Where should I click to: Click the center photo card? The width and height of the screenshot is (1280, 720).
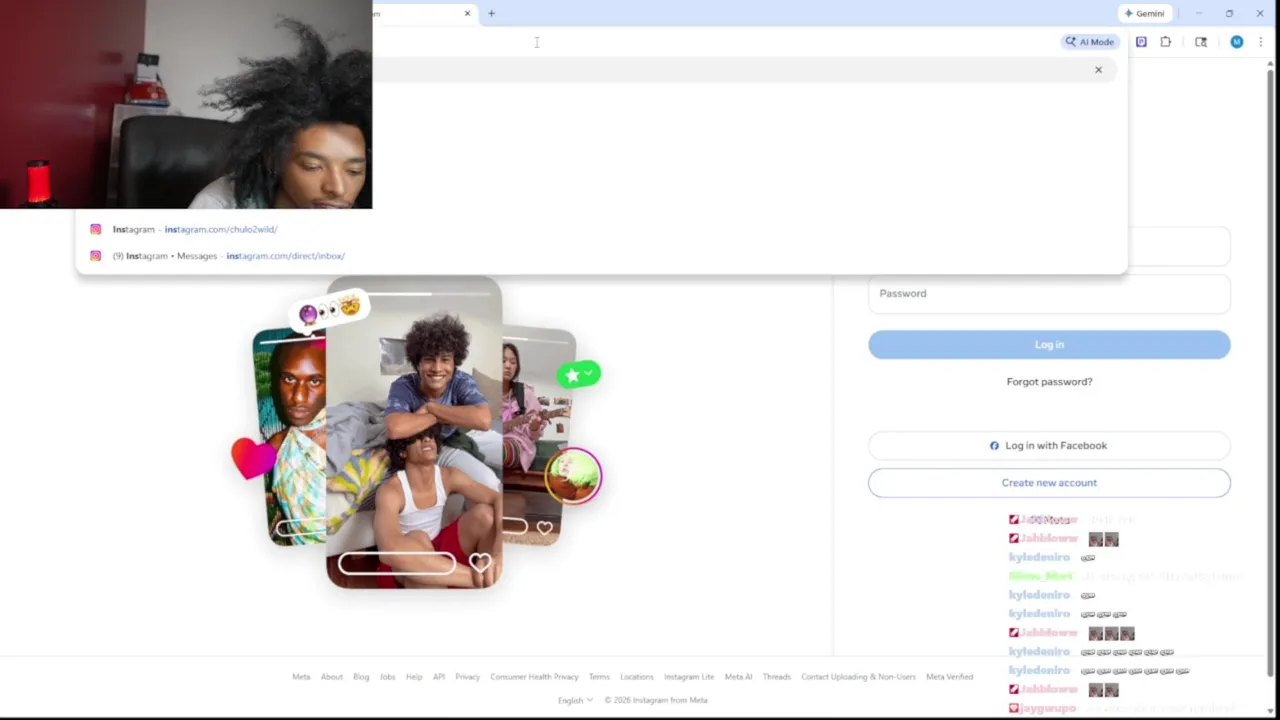414,432
